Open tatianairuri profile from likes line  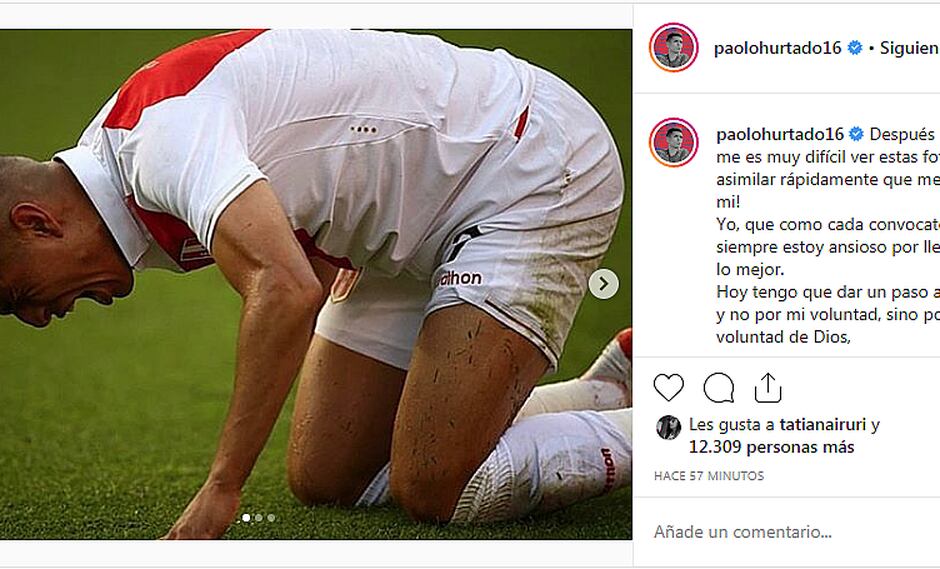coord(822,425)
